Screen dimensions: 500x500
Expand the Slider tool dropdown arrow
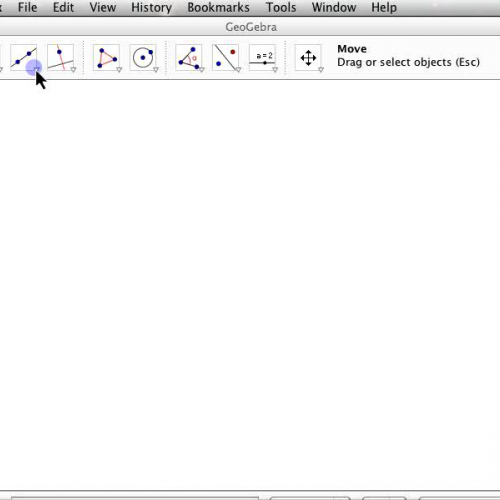click(275, 70)
